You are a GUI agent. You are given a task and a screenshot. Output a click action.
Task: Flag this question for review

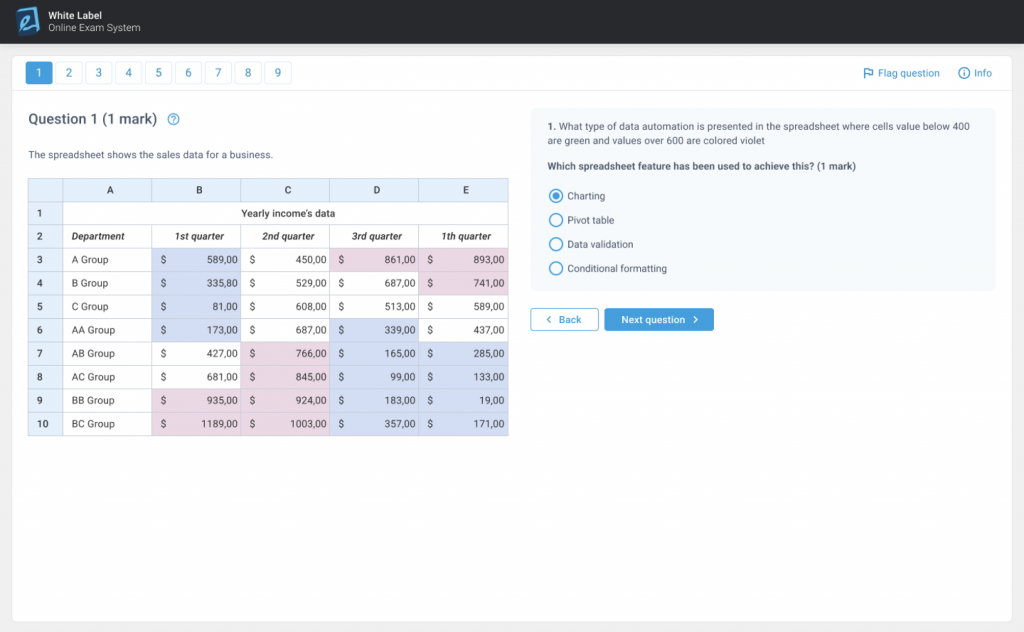pyautogui.click(x=900, y=72)
